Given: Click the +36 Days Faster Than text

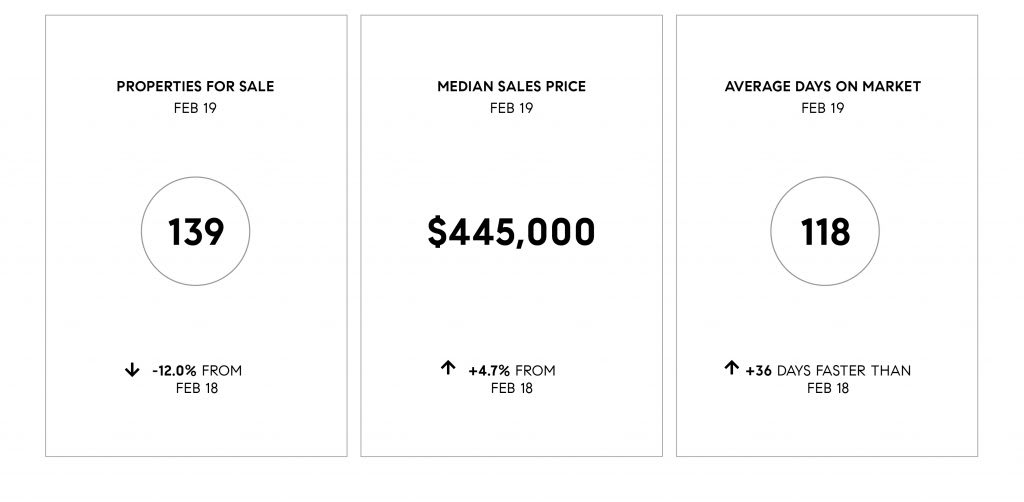Looking at the screenshot, I should click(x=828, y=371).
